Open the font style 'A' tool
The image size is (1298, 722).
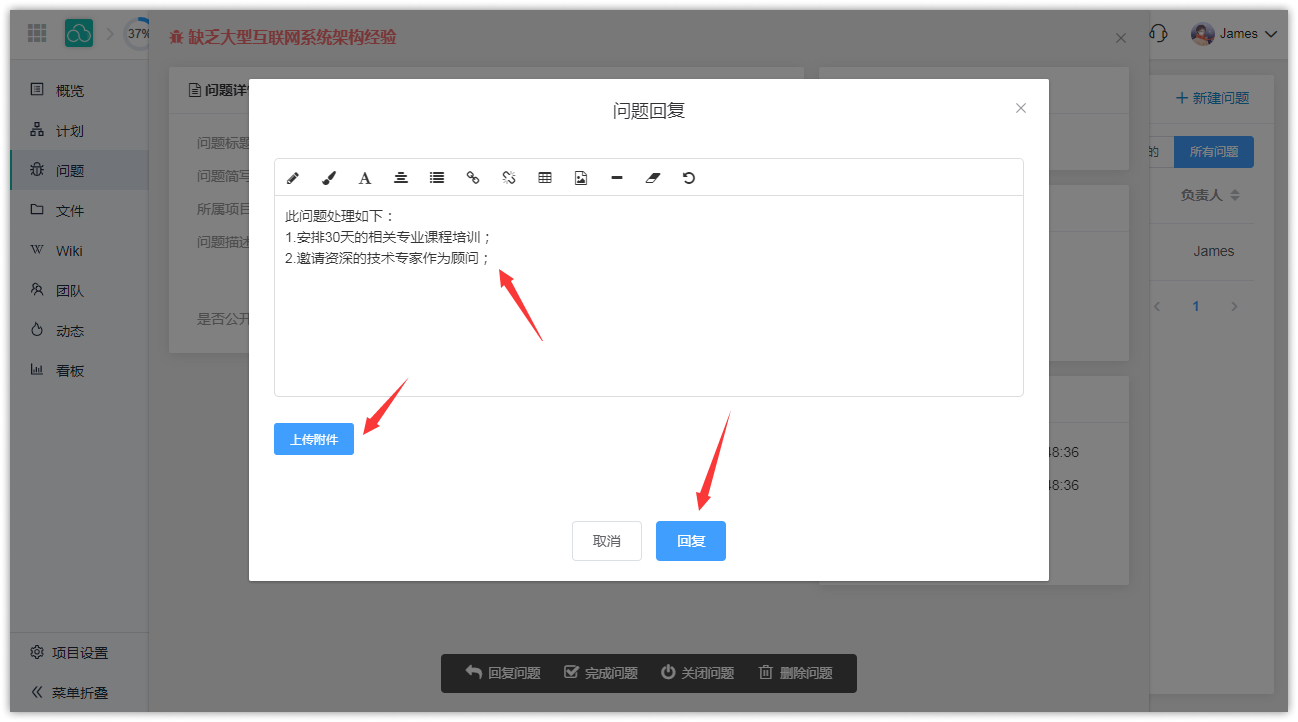click(x=365, y=178)
